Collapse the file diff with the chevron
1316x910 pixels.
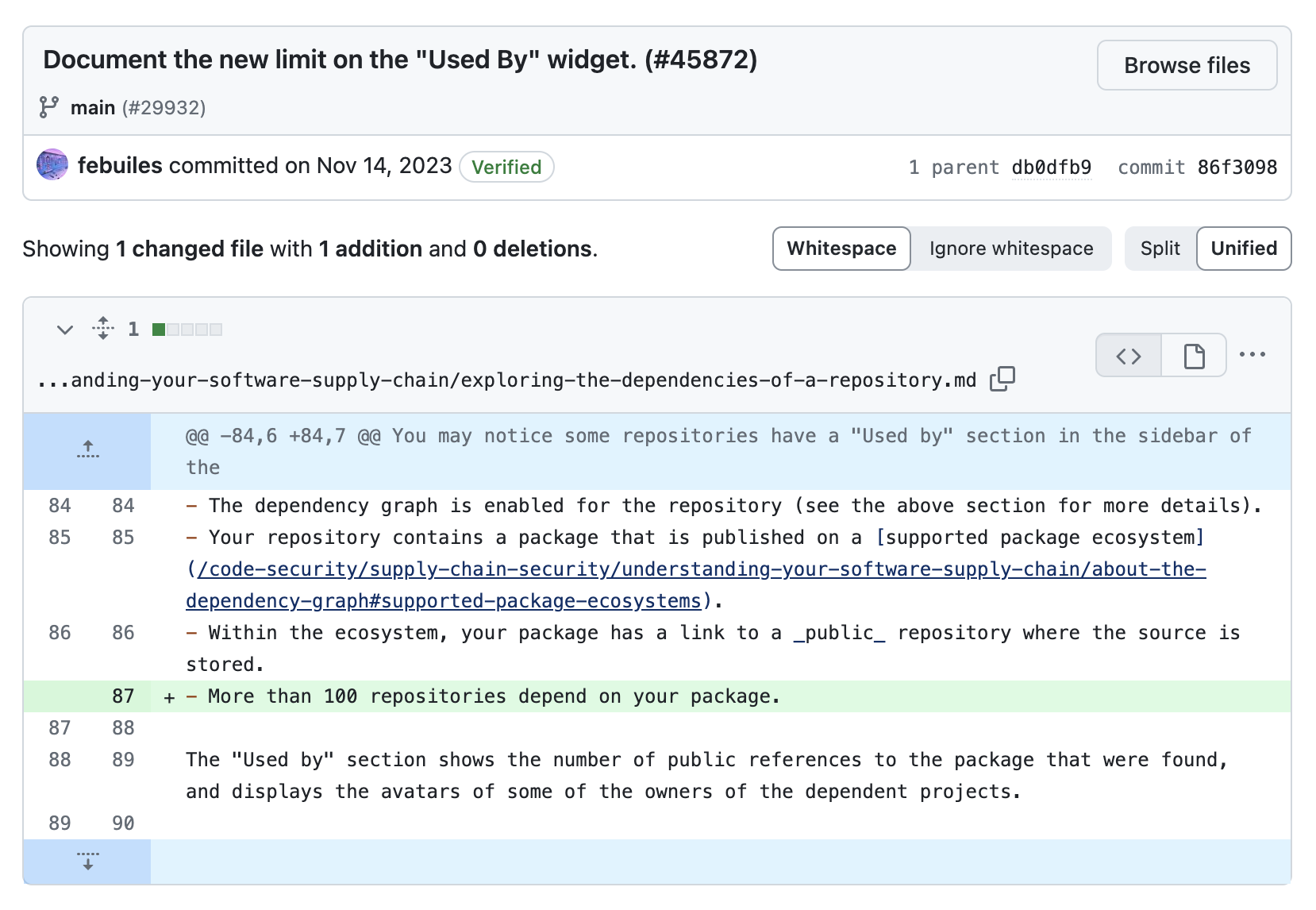pos(65,329)
